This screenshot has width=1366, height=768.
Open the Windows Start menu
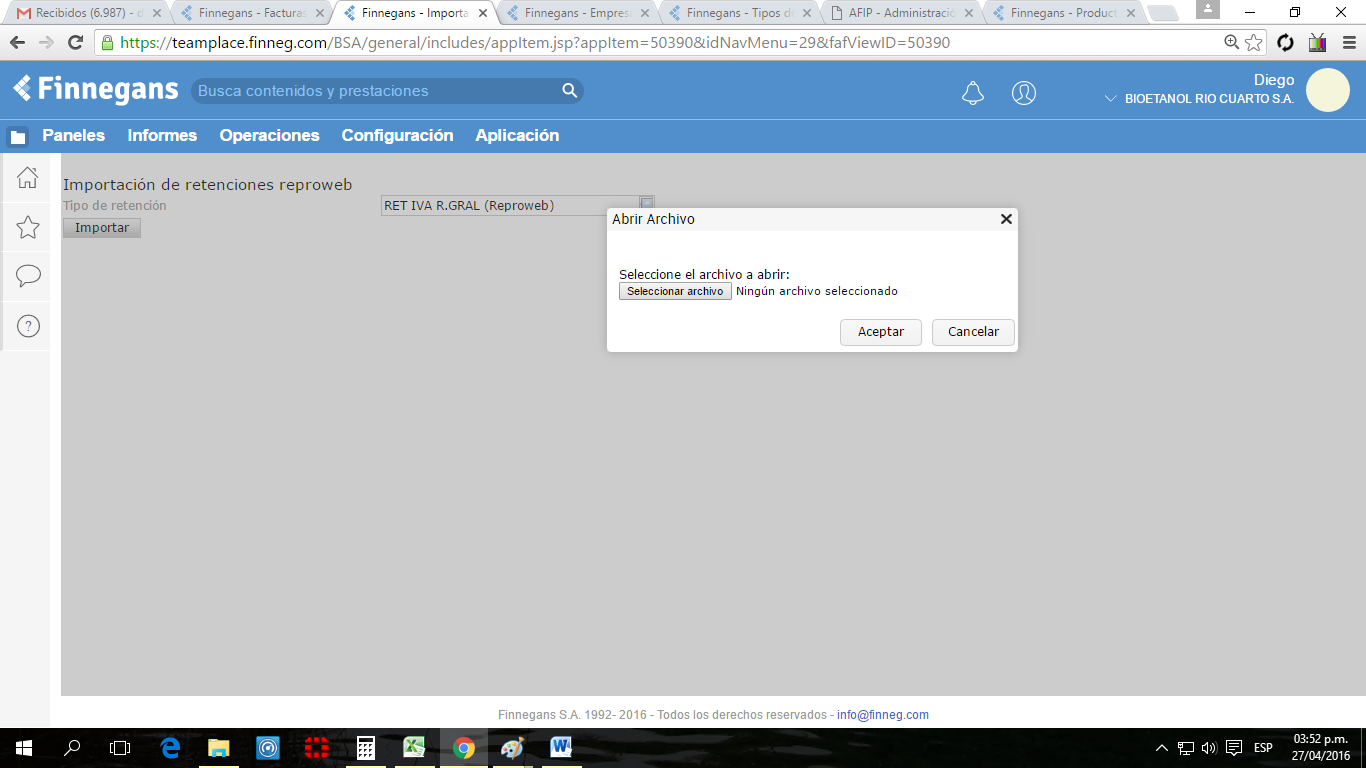point(23,748)
